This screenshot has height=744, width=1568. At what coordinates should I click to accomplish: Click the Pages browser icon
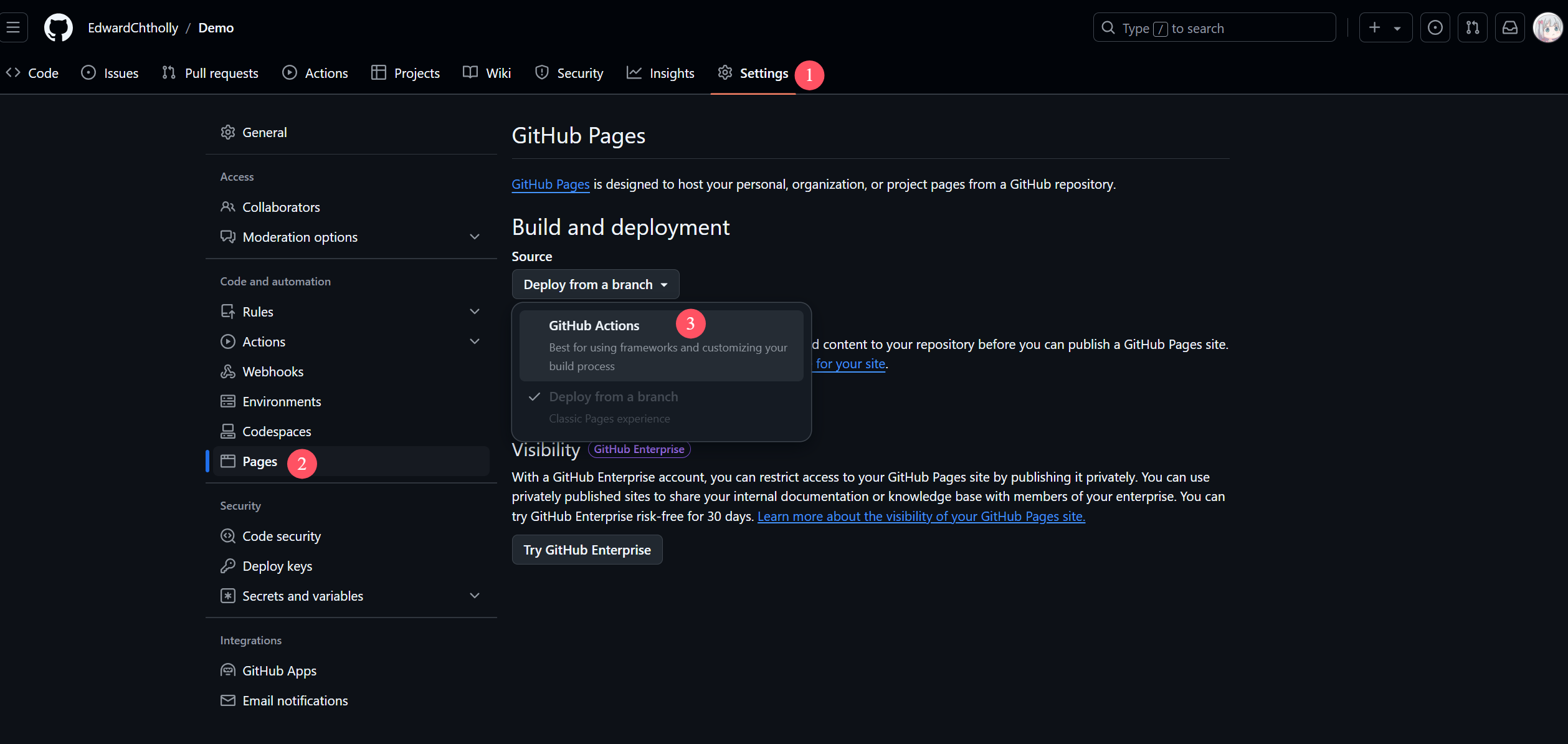coord(228,461)
